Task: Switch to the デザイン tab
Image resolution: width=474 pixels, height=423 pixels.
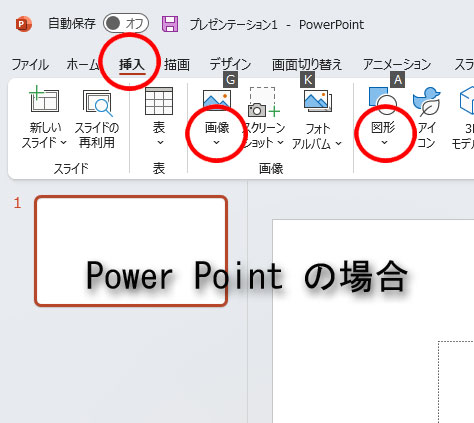Action: pyautogui.click(x=230, y=64)
